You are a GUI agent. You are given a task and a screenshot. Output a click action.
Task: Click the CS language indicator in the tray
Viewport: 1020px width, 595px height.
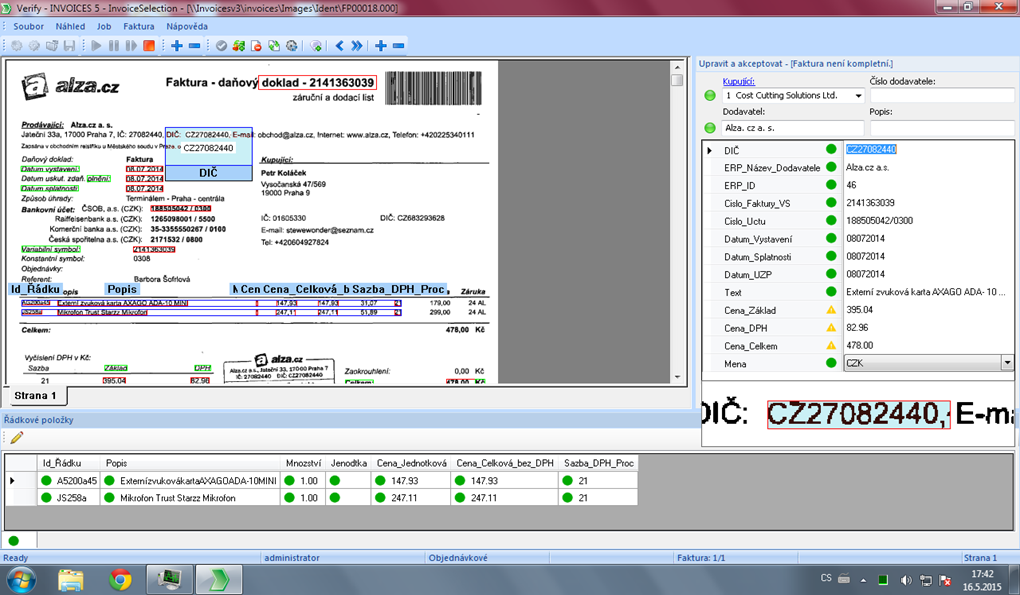(x=825, y=578)
